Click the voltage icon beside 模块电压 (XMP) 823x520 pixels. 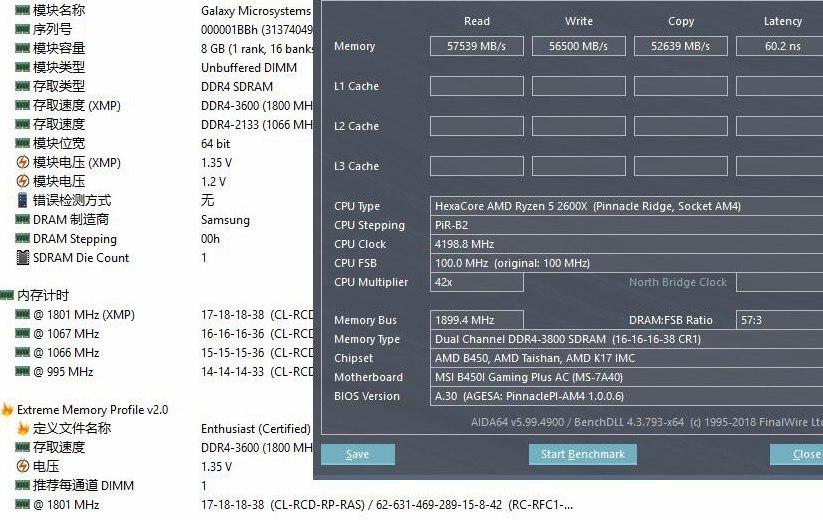pyautogui.click(x=23, y=162)
